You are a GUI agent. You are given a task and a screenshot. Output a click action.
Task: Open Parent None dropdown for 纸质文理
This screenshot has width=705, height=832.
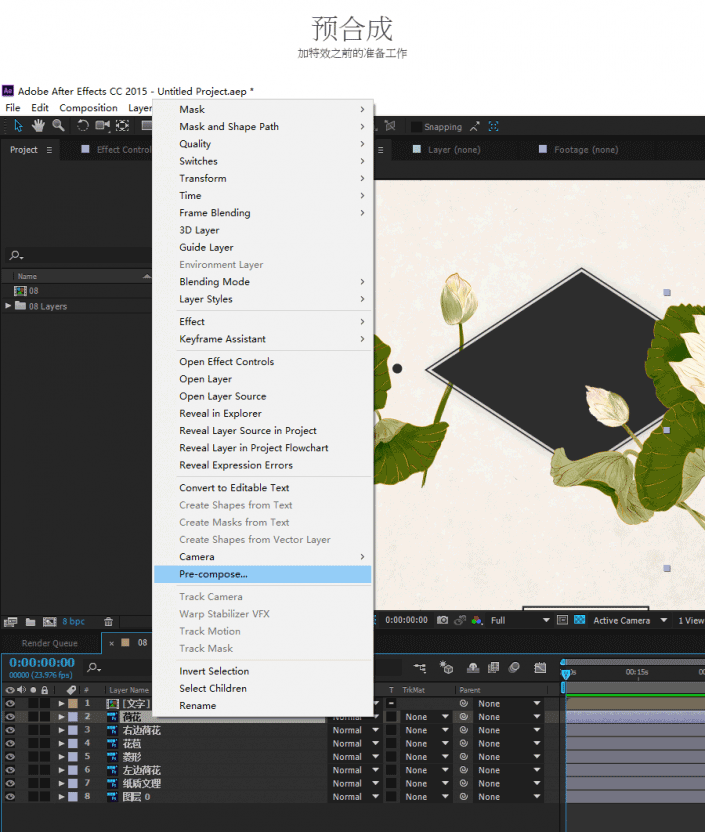(509, 783)
